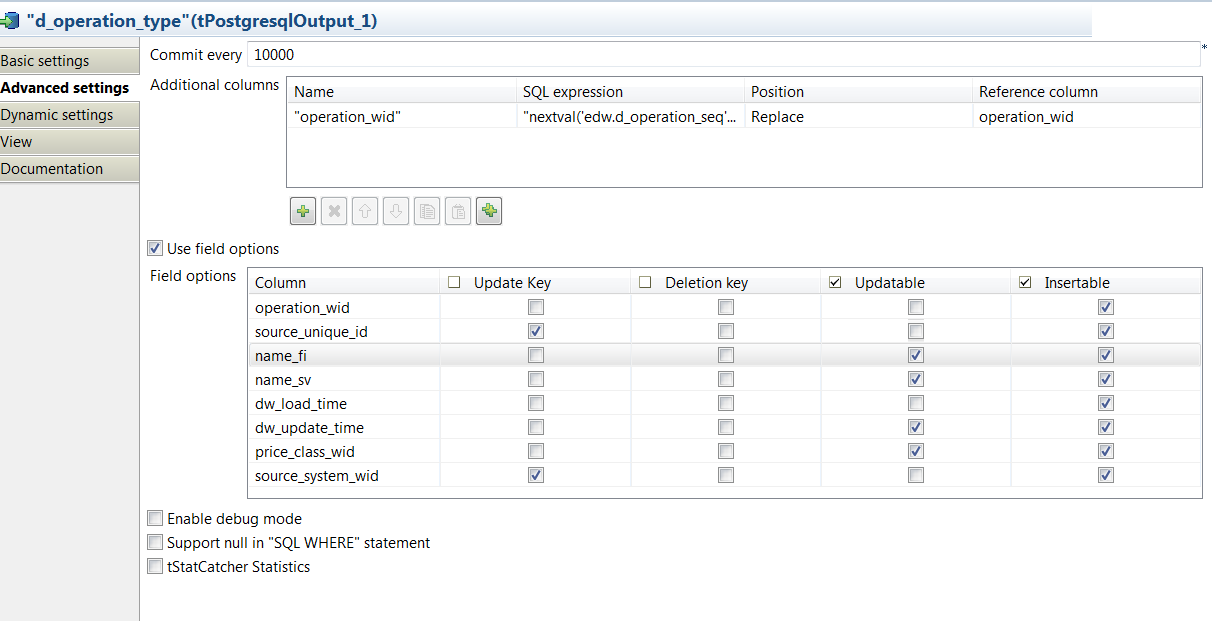Click the tPostgresqlOutput component icon in title
The height and width of the screenshot is (621, 1212).
10,21
